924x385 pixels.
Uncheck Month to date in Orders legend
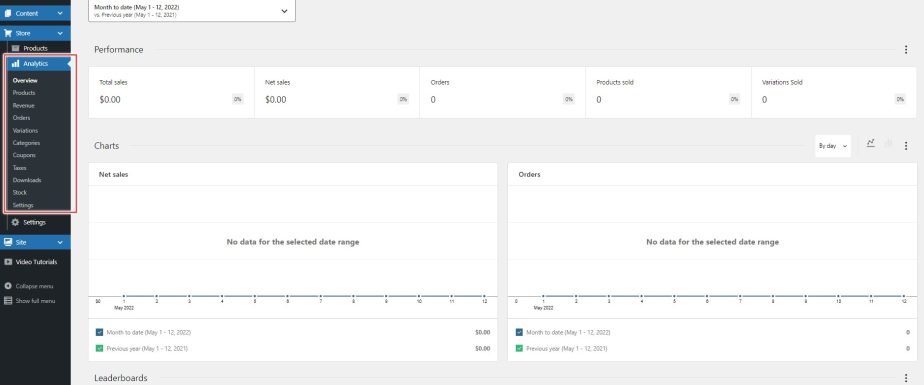[x=519, y=333]
